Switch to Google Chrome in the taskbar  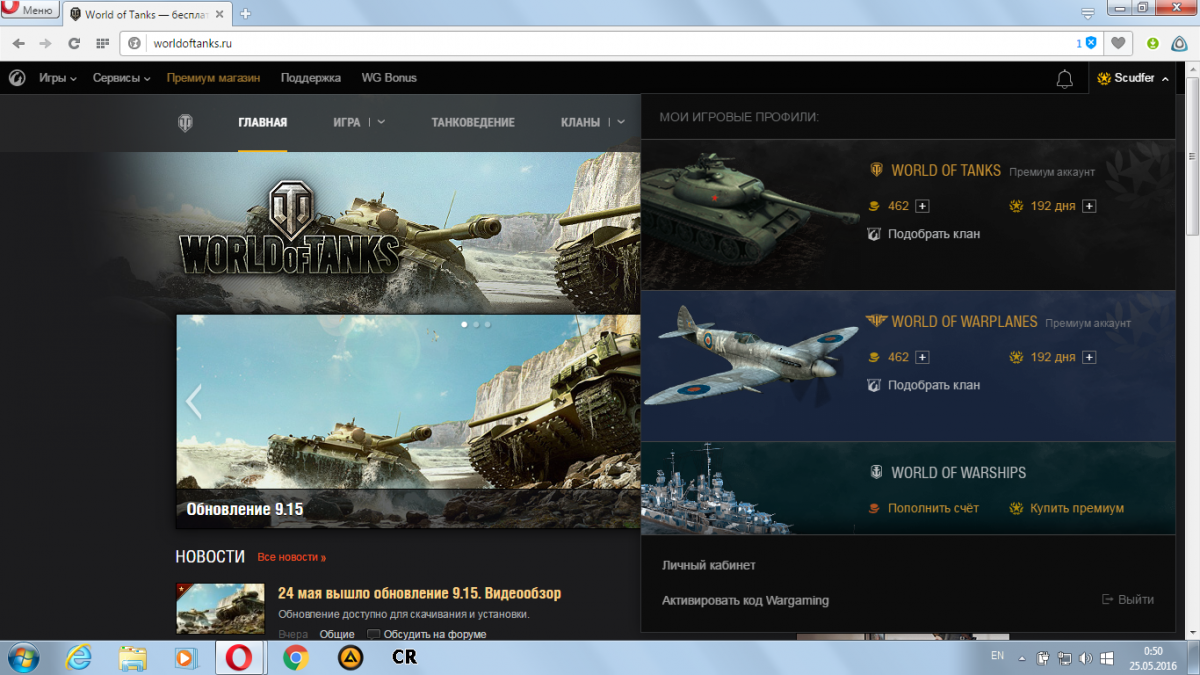tap(294, 658)
